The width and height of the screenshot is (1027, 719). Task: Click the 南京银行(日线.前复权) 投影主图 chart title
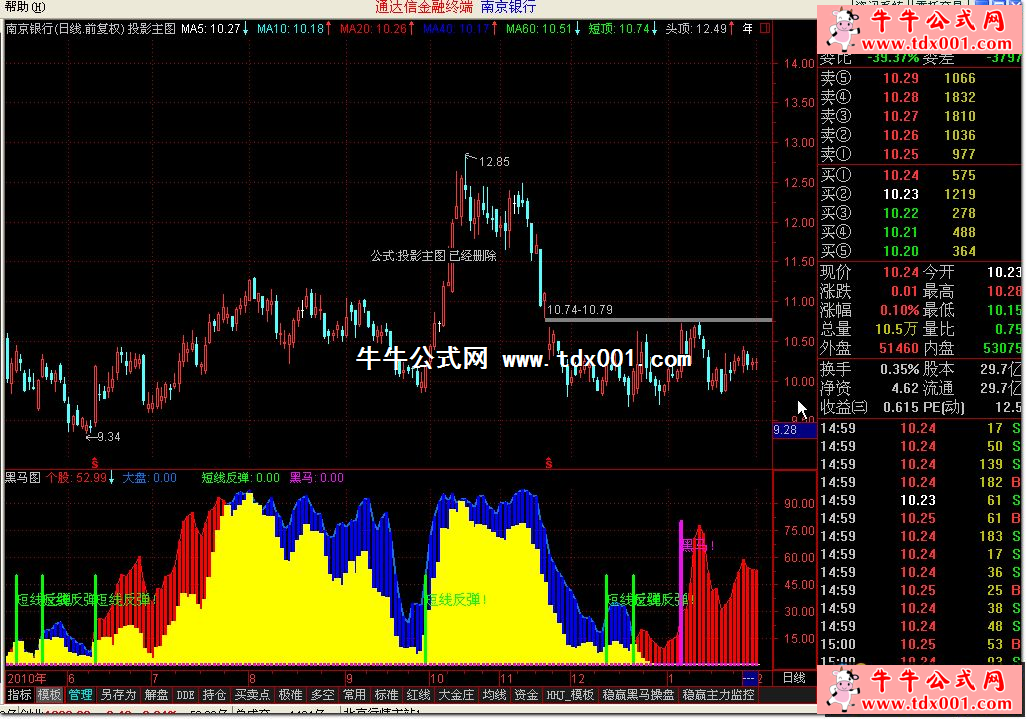(x=90, y=28)
